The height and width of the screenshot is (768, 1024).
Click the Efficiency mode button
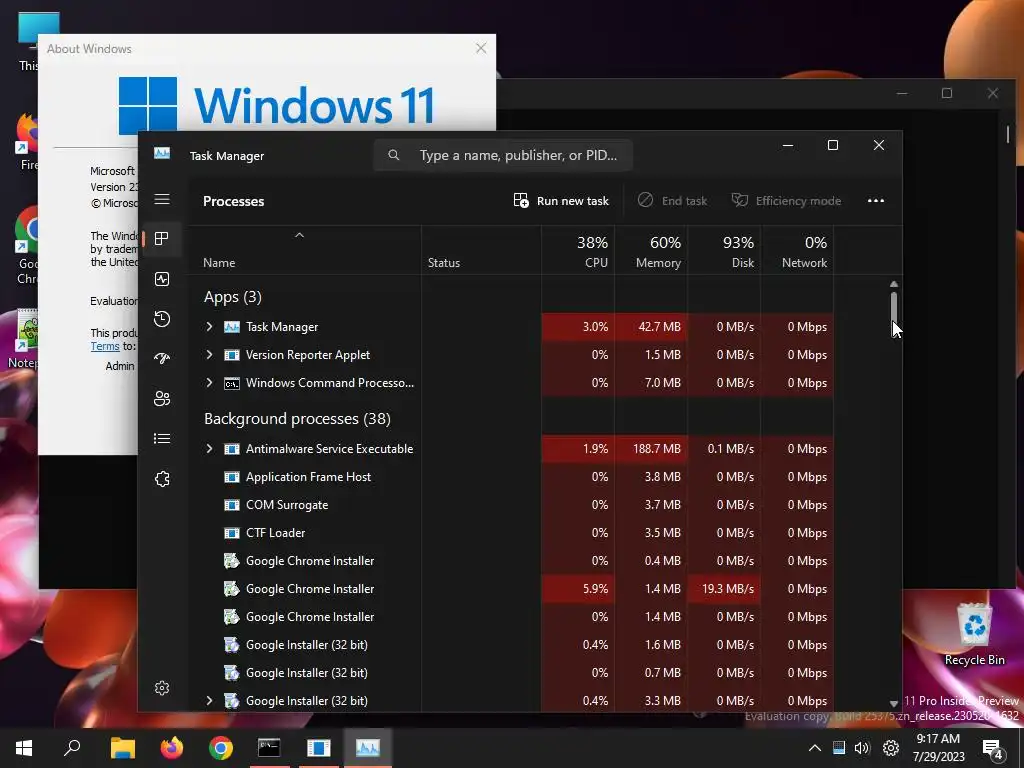coord(786,200)
